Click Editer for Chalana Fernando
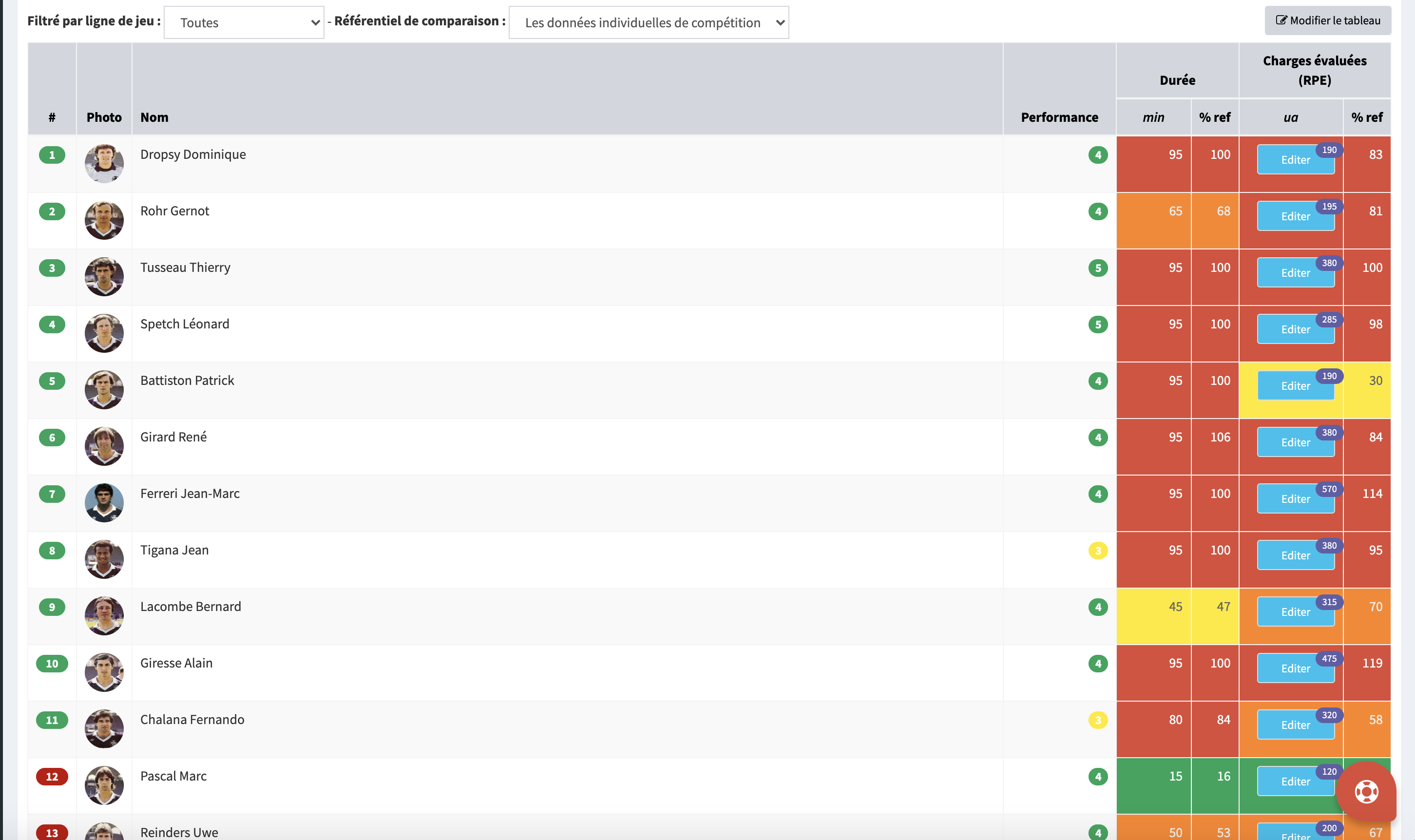This screenshot has width=1415, height=840. point(1296,725)
